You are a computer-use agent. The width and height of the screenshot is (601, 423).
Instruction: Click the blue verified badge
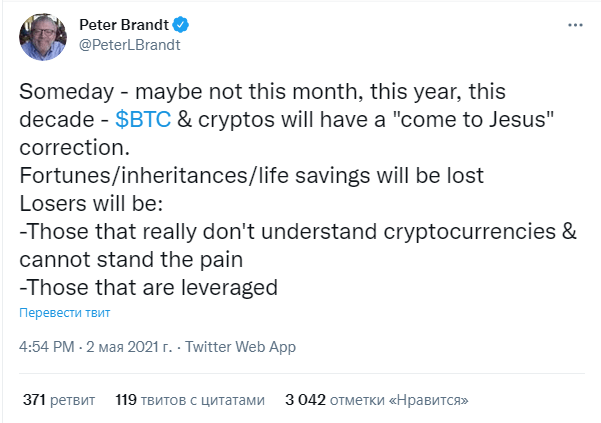180,25
